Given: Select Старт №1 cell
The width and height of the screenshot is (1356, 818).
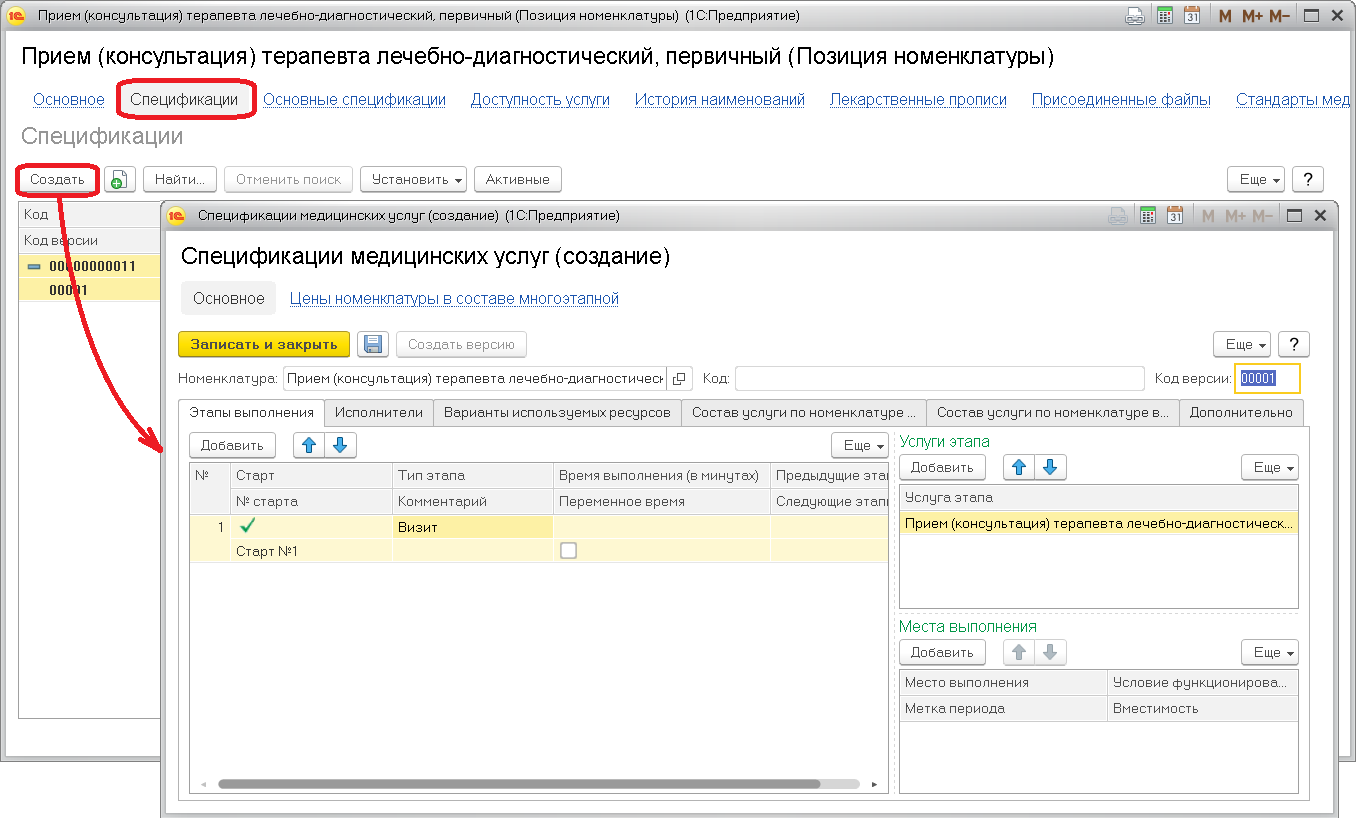Looking at the screenshot, I should [x=311, y=550].
